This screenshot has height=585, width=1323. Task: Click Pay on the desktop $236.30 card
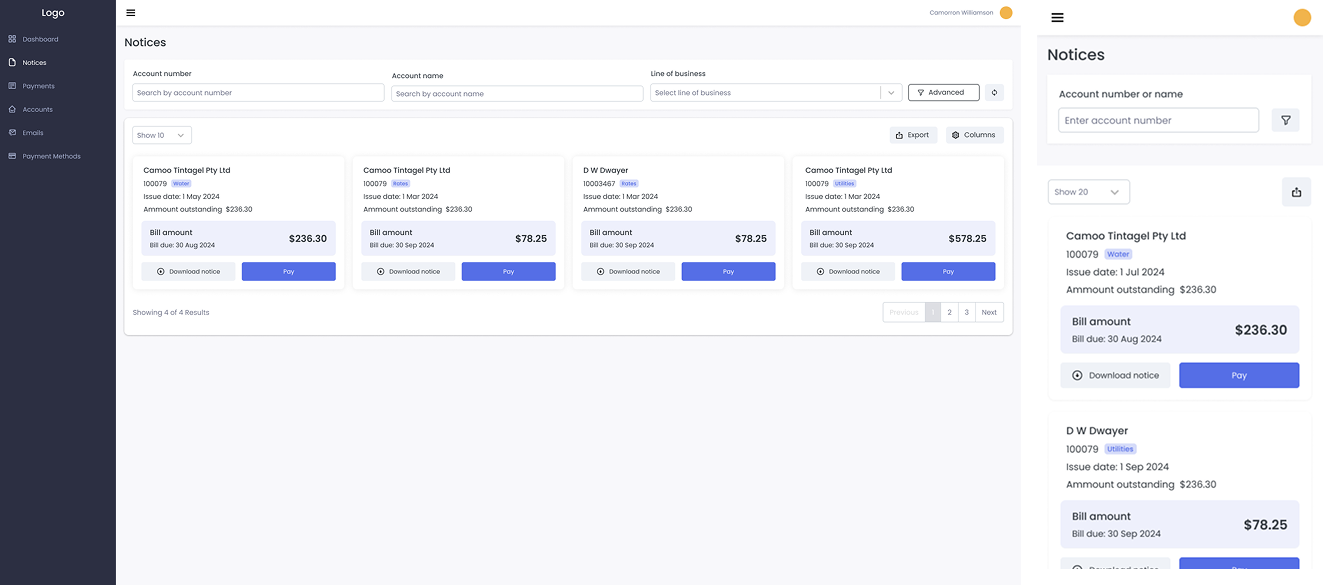289,272
